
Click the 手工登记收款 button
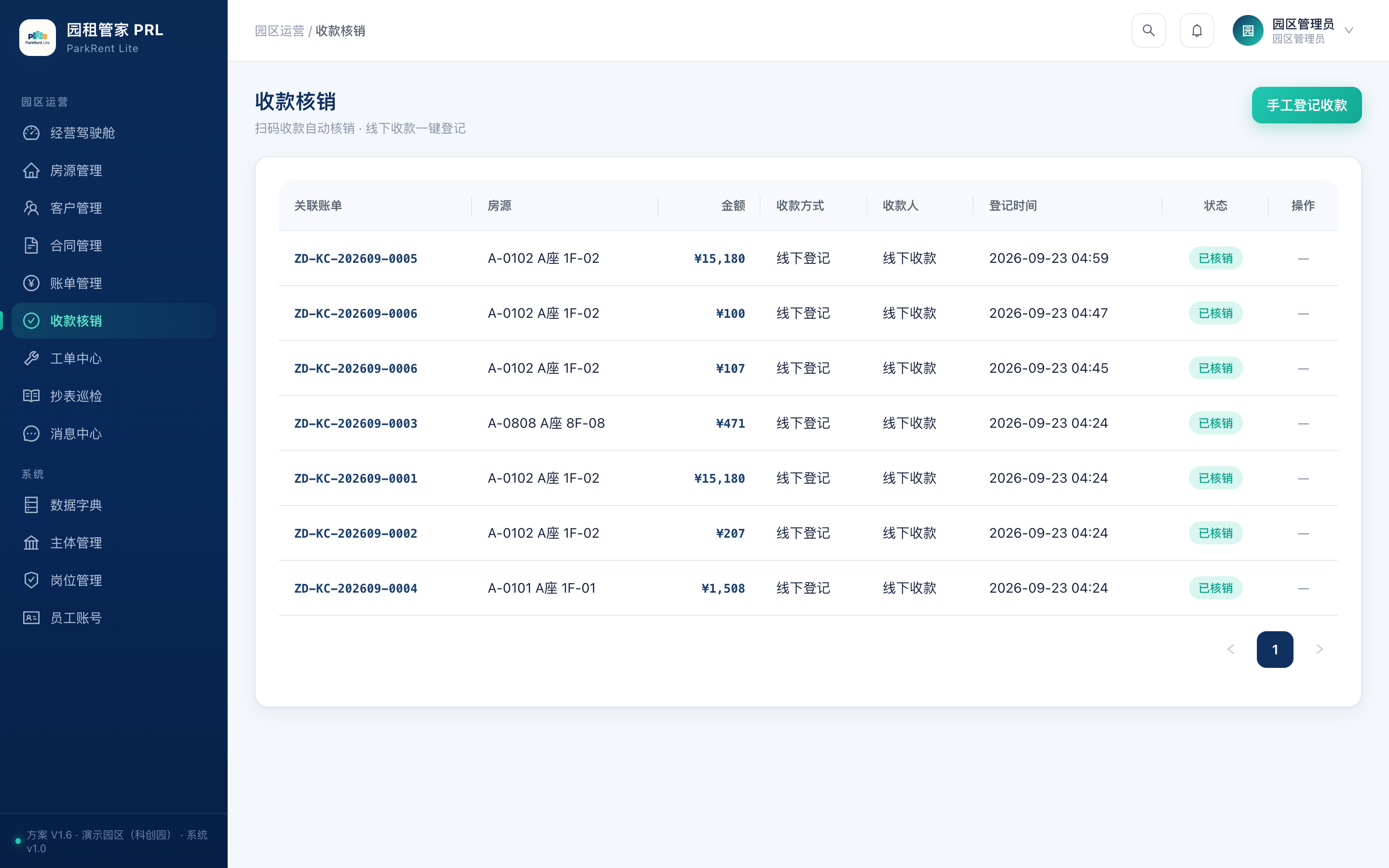click(1307, 105)
